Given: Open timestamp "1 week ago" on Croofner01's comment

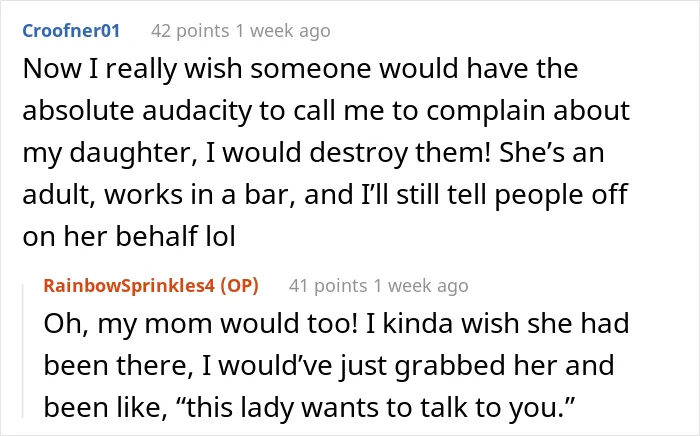Looking at the screenshot, I should (283, 31).
